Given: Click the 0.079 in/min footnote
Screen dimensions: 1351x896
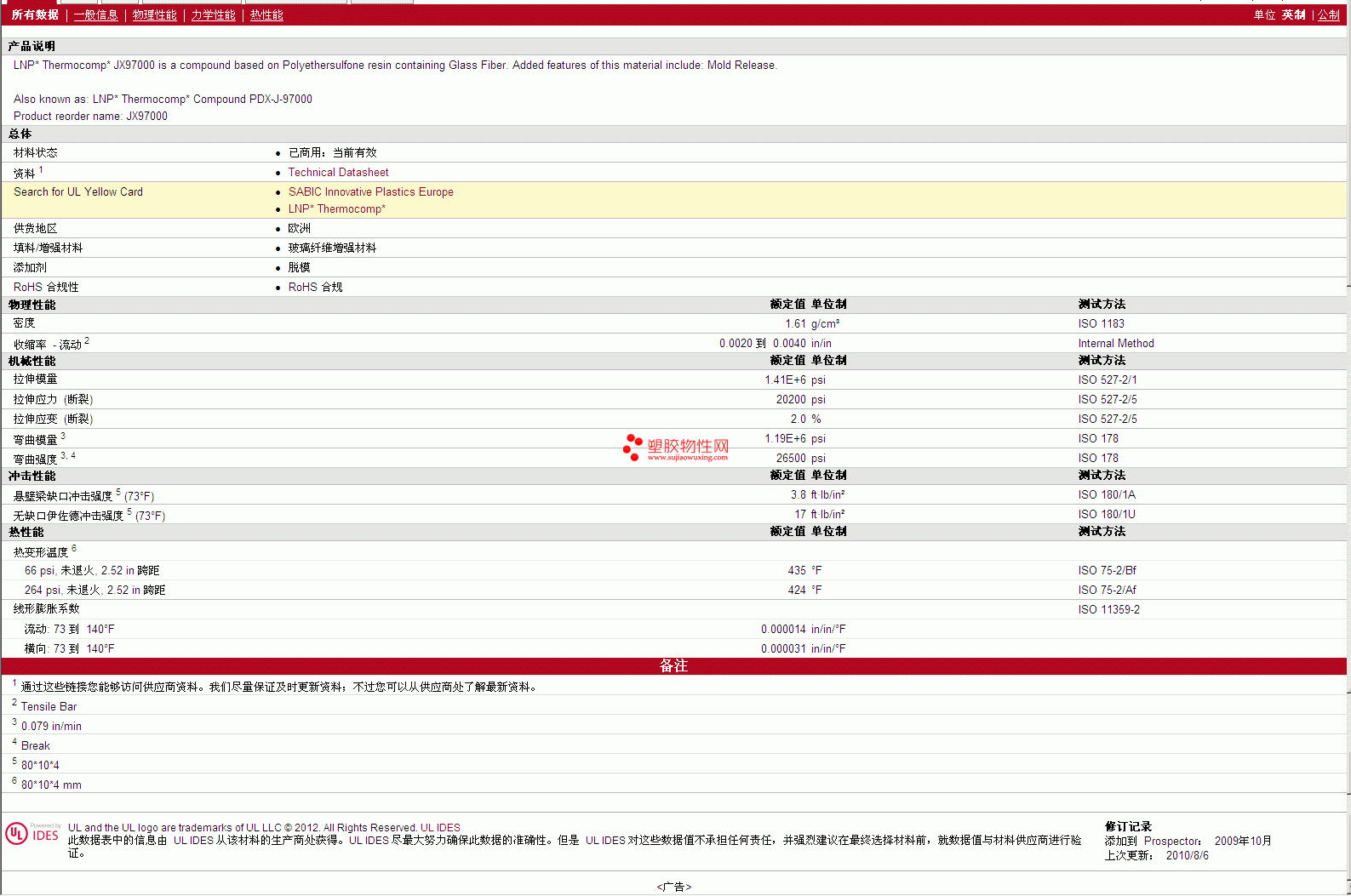Looking at the screenshot, I should coord(51,727).
